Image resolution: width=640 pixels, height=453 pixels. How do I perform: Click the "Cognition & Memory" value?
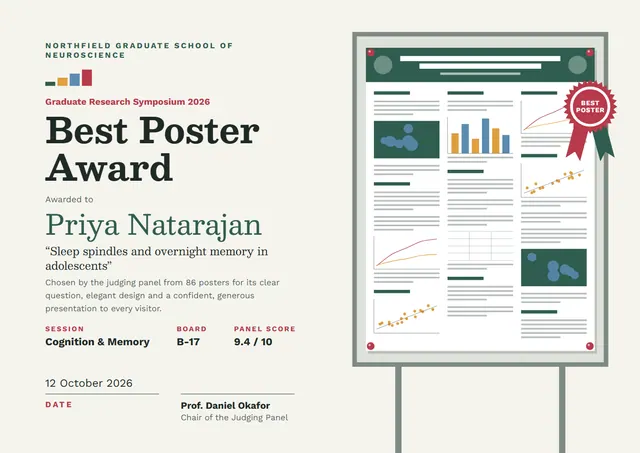click(x=98, y=342)
